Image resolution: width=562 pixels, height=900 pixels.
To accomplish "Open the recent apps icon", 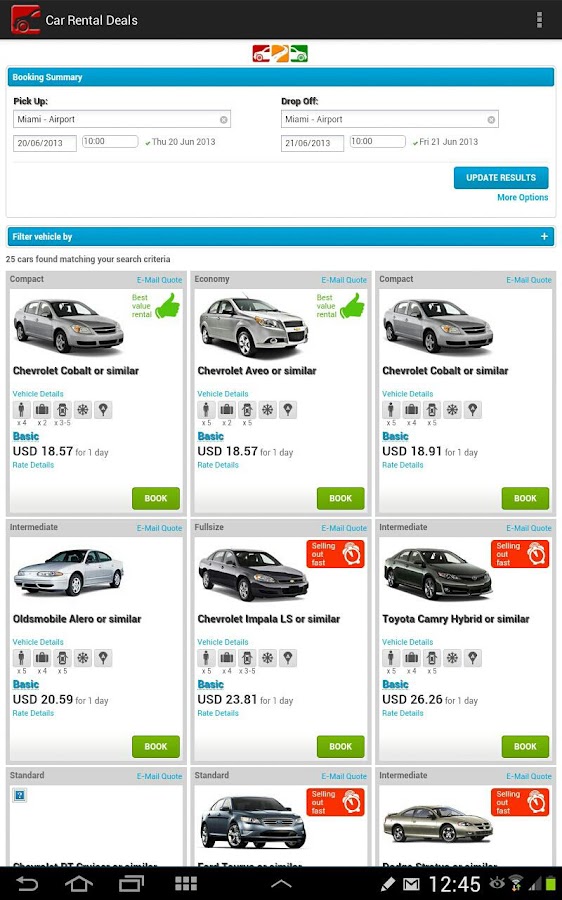I will (x=131, y=883).
